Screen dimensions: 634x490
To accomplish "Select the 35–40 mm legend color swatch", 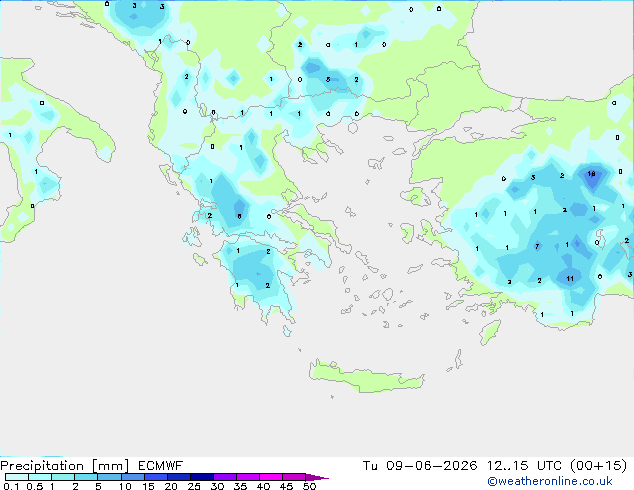I will [248, 477].
